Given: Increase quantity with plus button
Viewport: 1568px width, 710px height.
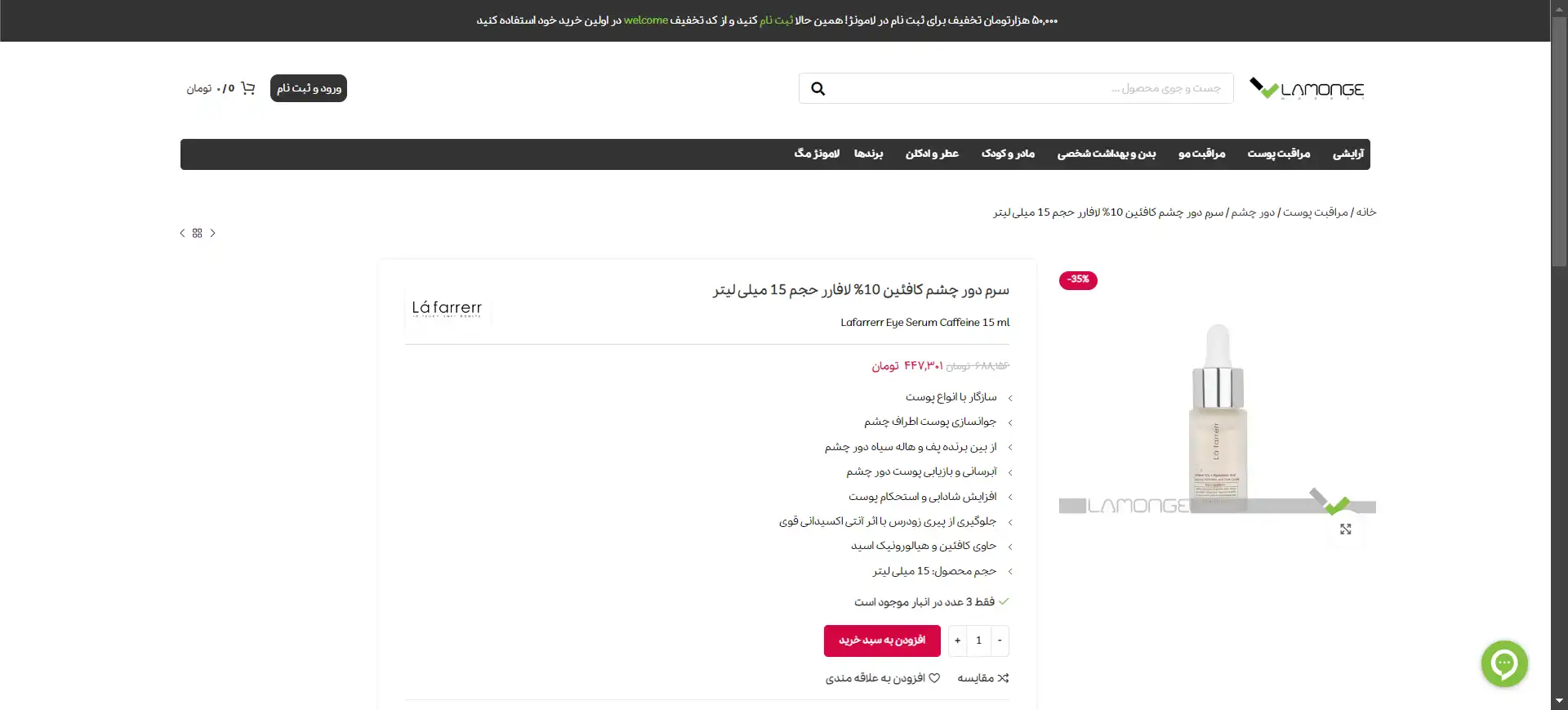Looking at the screenshot, I should point(957,641).
